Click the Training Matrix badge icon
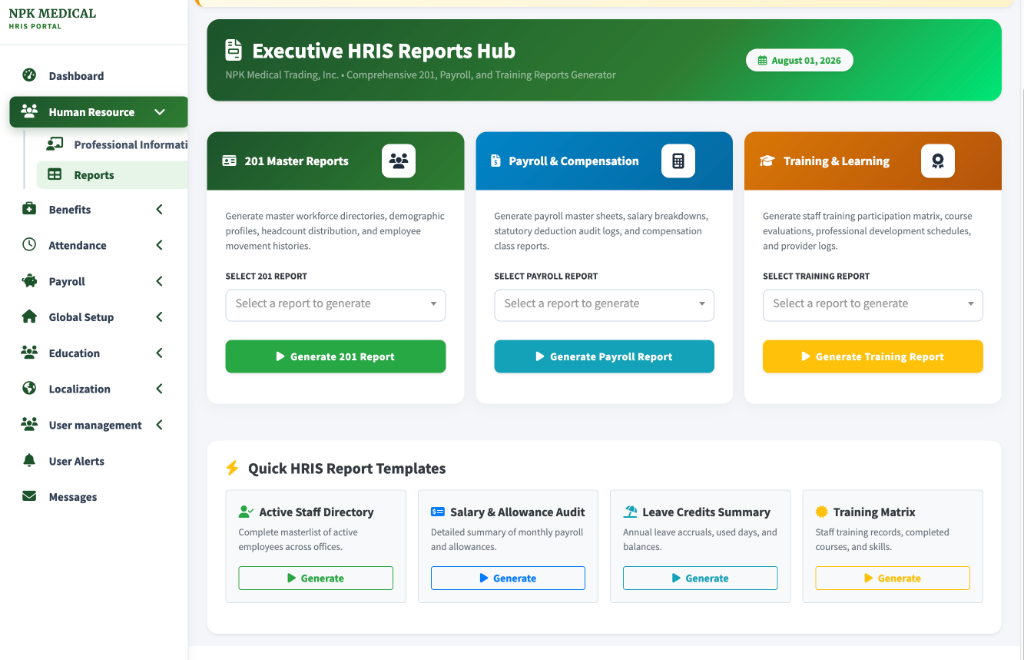 click(x=822, y=512)
